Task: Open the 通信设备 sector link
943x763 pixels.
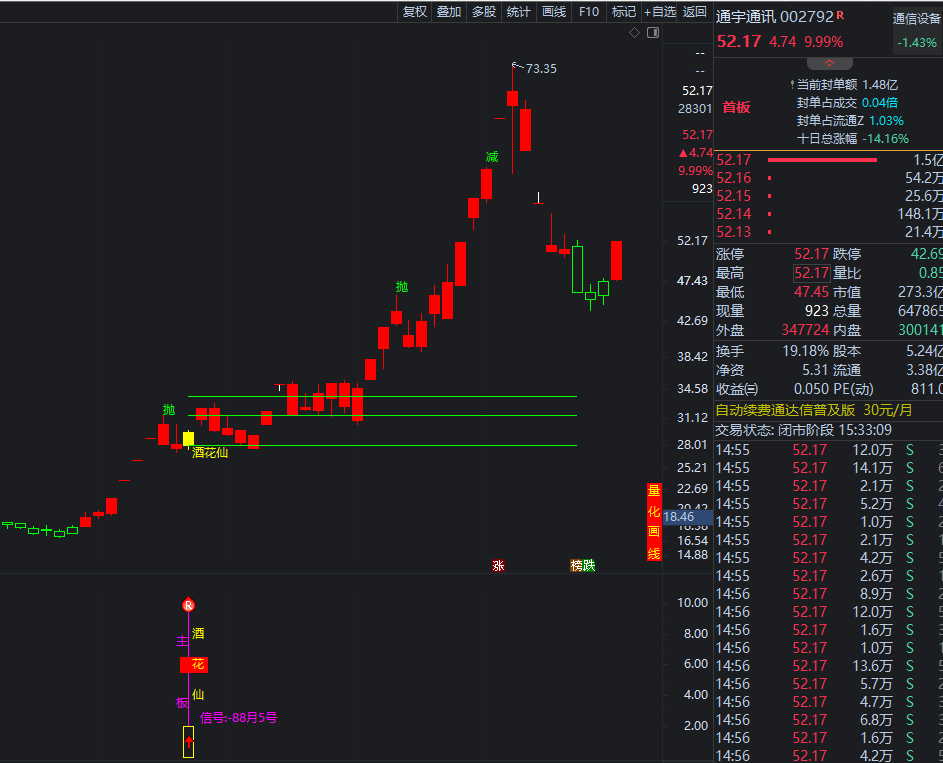Action: pyautogui.click(x=916, y=18)
